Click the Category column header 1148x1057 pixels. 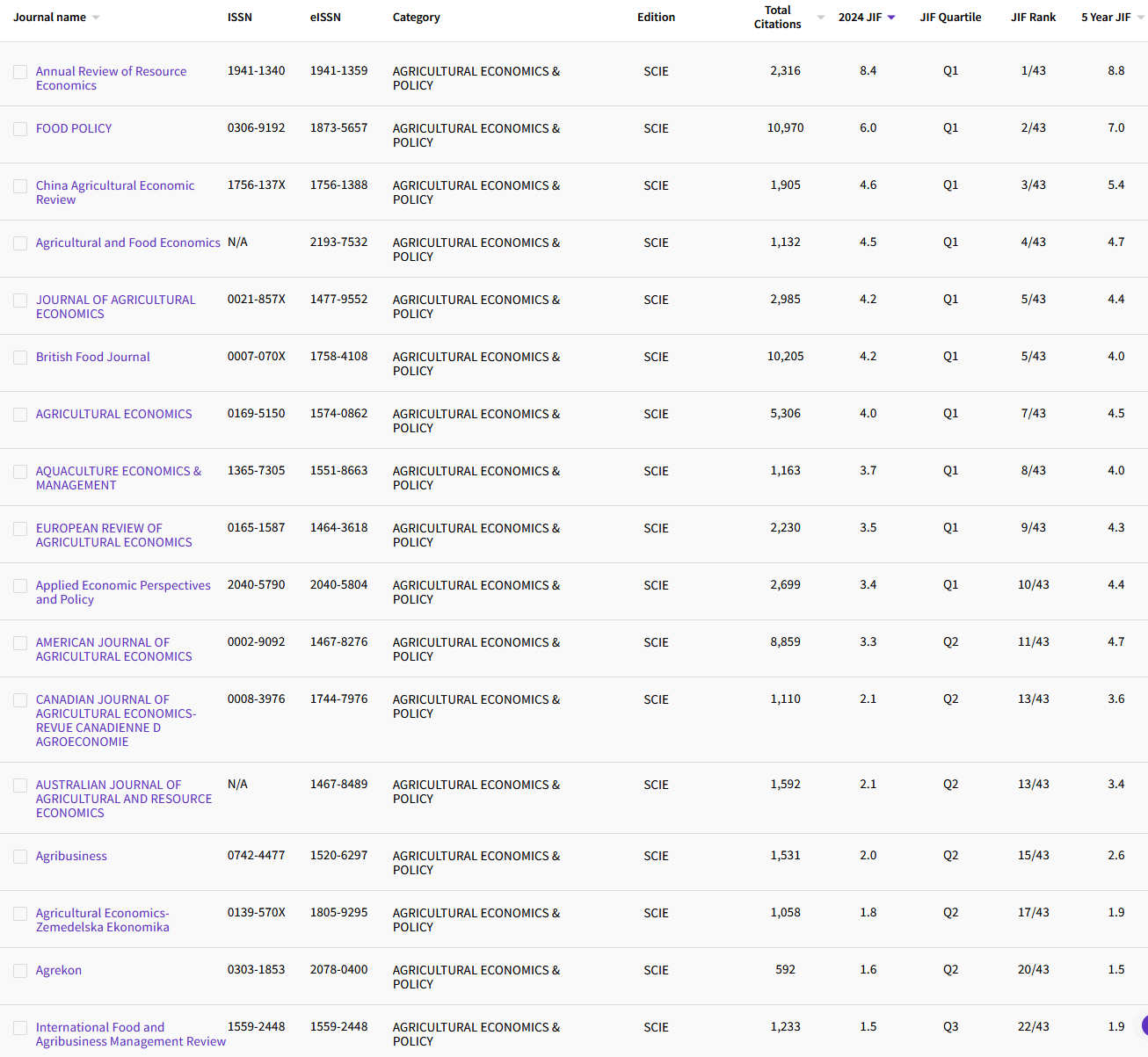pyautogui.click(x=416, y=18)
